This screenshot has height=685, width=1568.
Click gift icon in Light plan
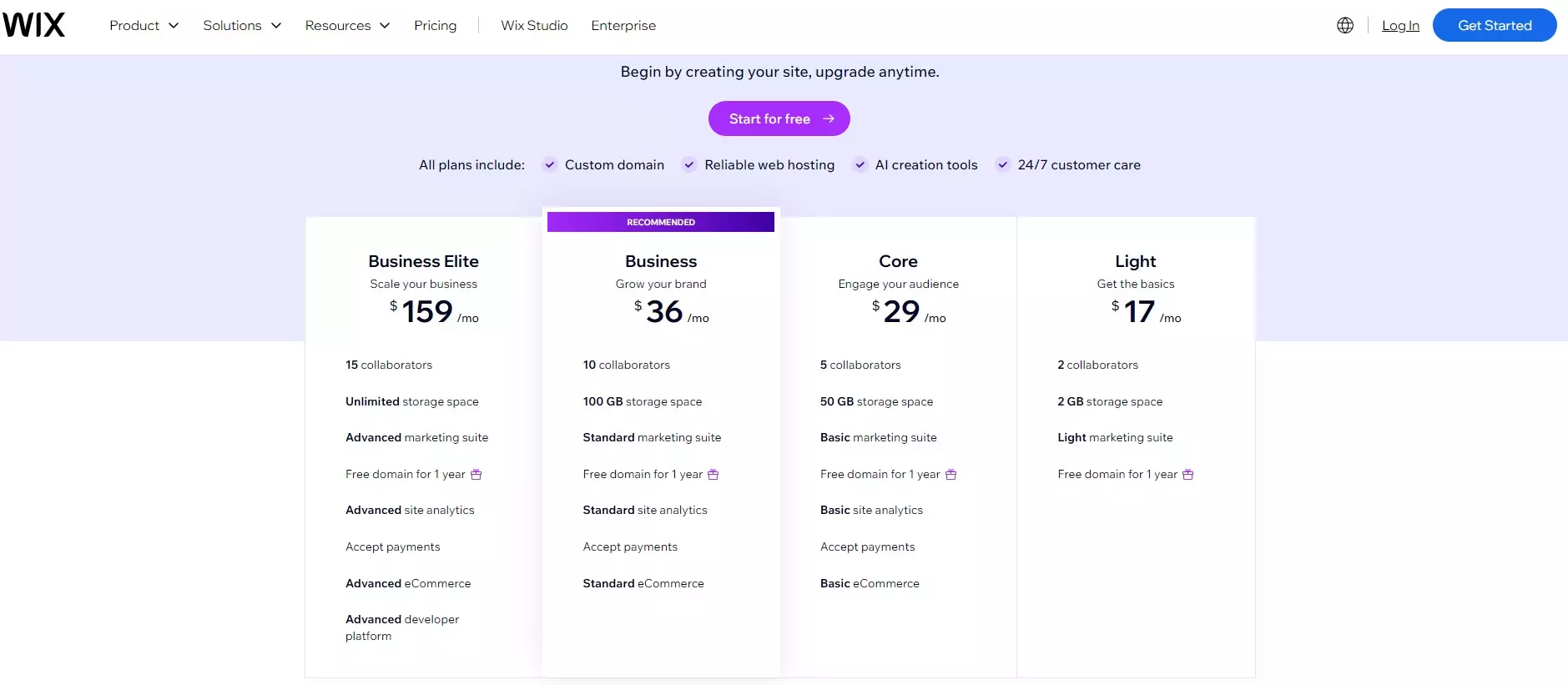pos(1187,475)
